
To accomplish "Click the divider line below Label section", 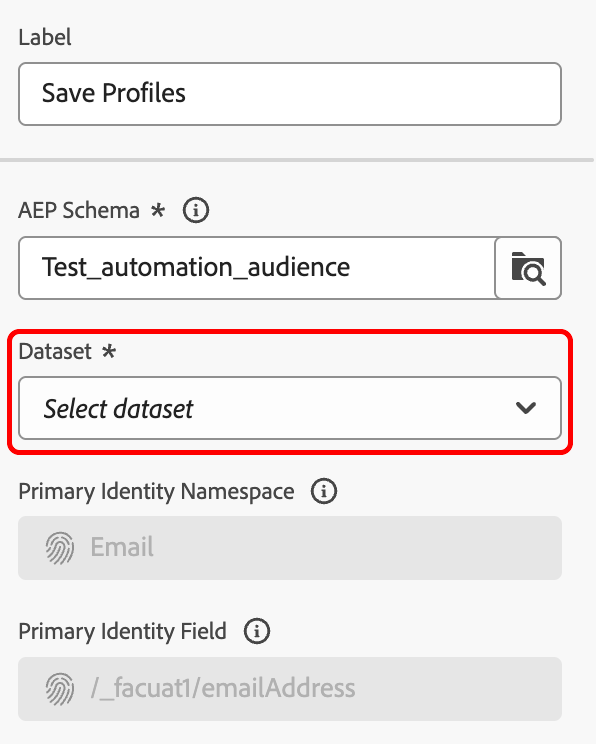I will (x=297, y=160).
